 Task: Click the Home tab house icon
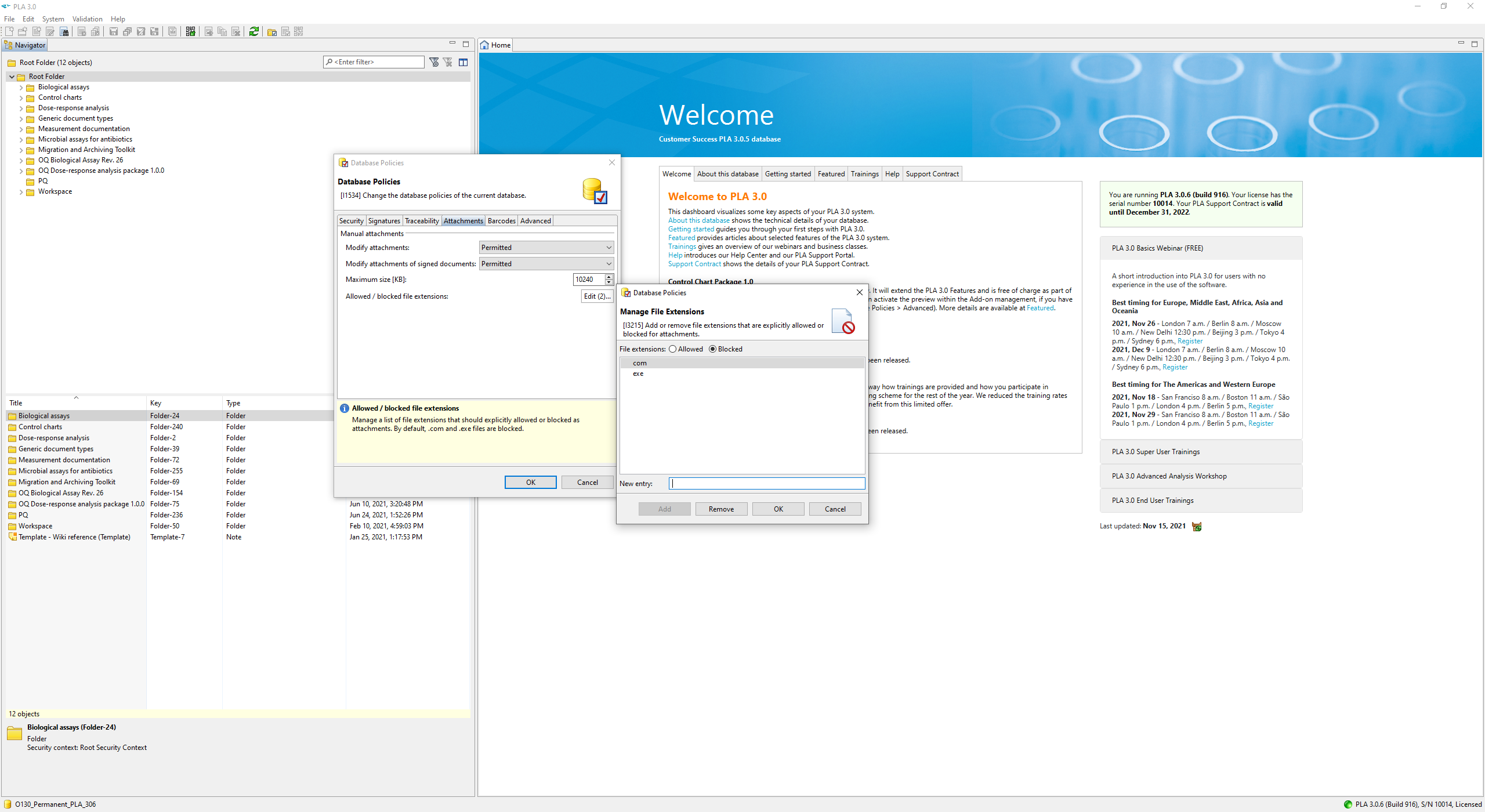(x=484, y=45)
